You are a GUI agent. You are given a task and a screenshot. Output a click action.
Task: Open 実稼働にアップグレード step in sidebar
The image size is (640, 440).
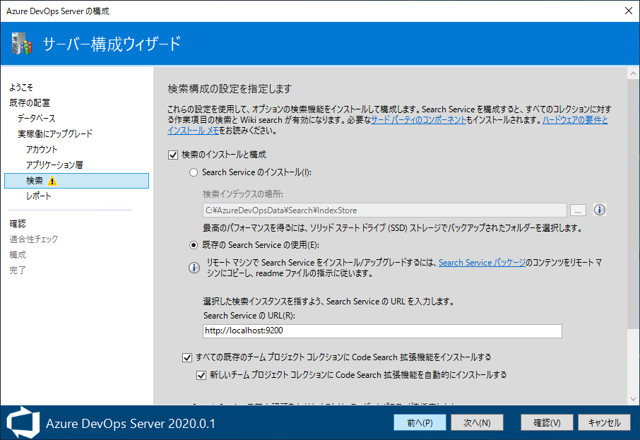click(55, 134)
